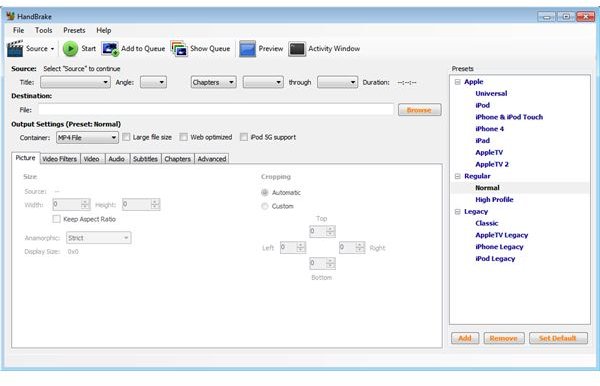This screenshot has height=386, width=600.
Task: Open the start chapter dropdown before 'through'
Action: pyautogui.click(x=263, y=82)
